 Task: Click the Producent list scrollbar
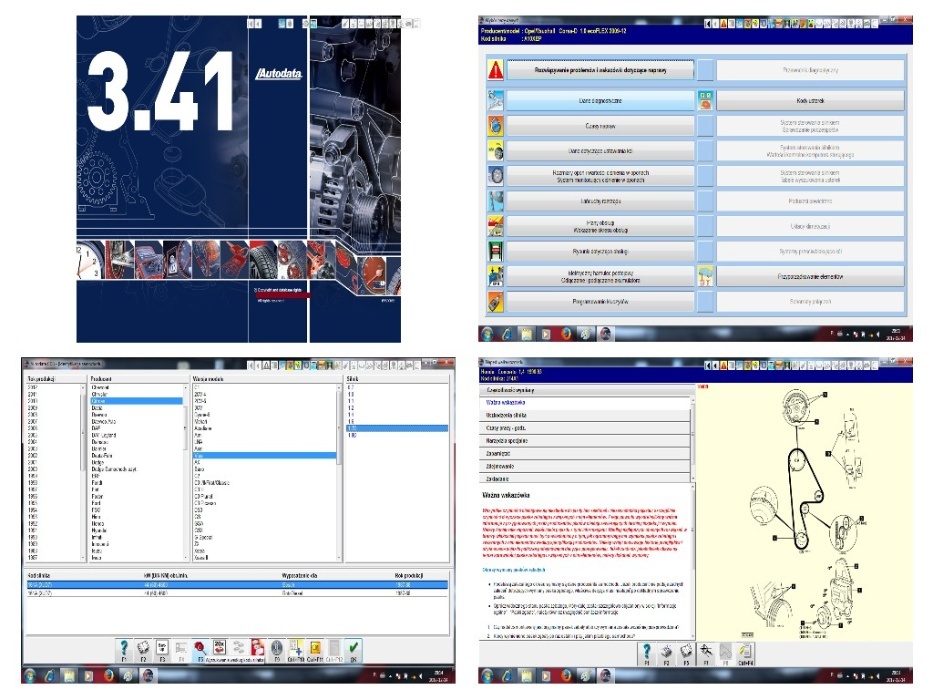tap(186, 473)
